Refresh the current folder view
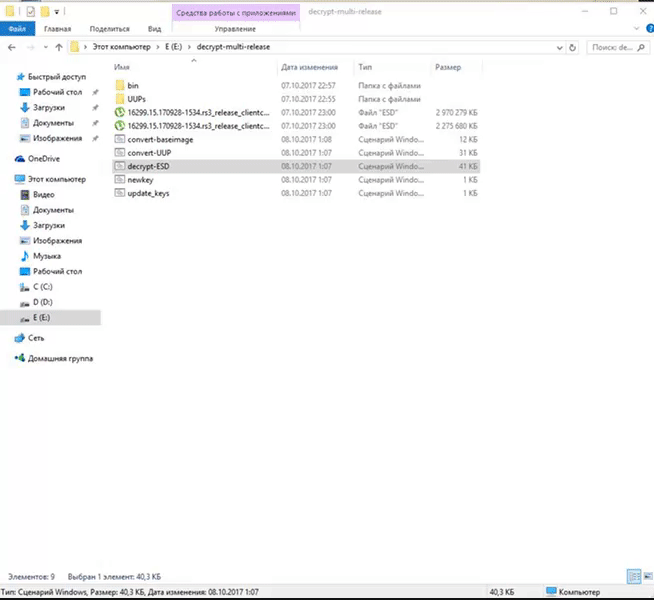The image size is (654, 600). pyautogui.click(x=573, y=48)
